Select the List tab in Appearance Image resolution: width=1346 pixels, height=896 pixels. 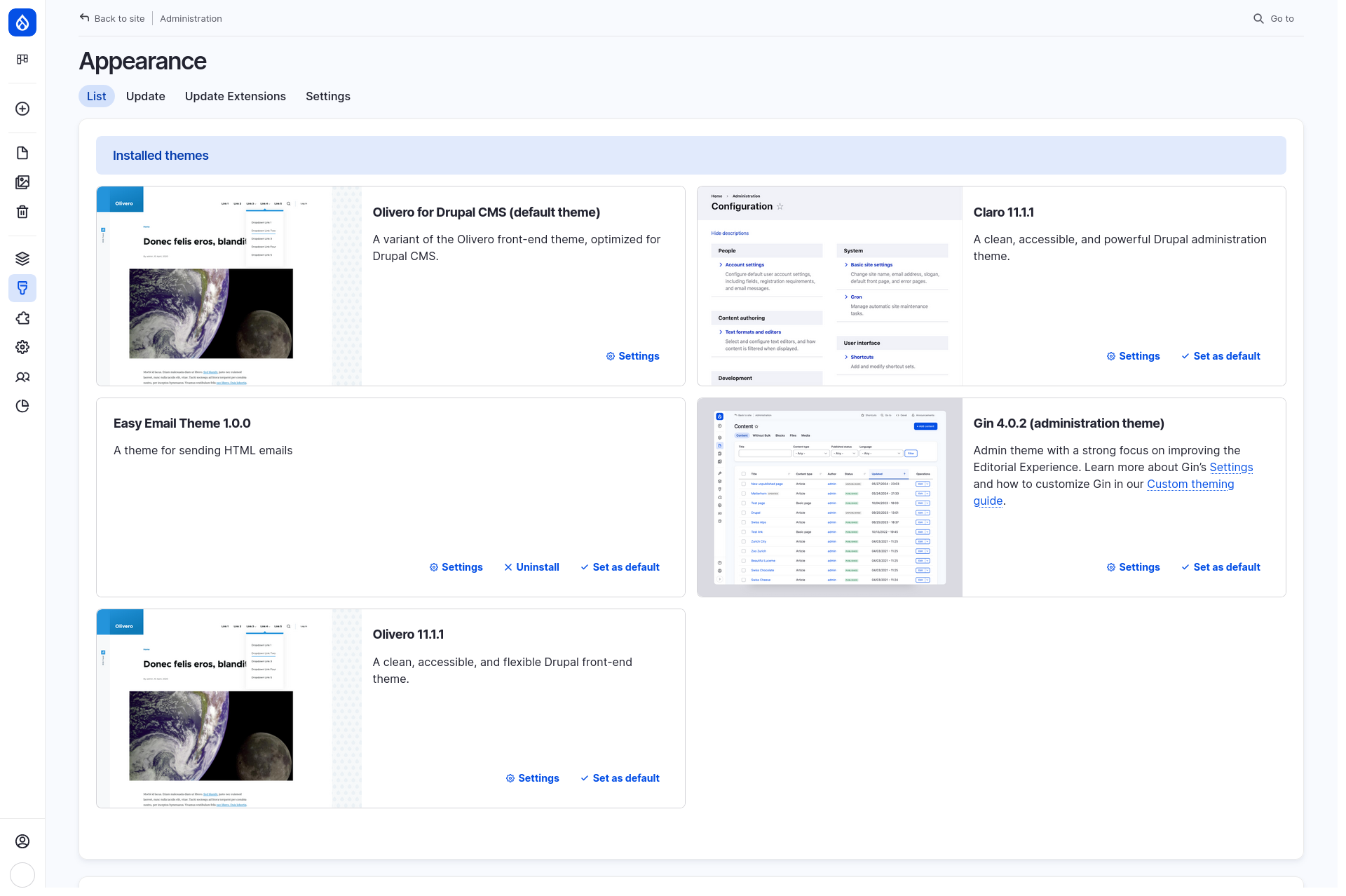click(96, 95)
